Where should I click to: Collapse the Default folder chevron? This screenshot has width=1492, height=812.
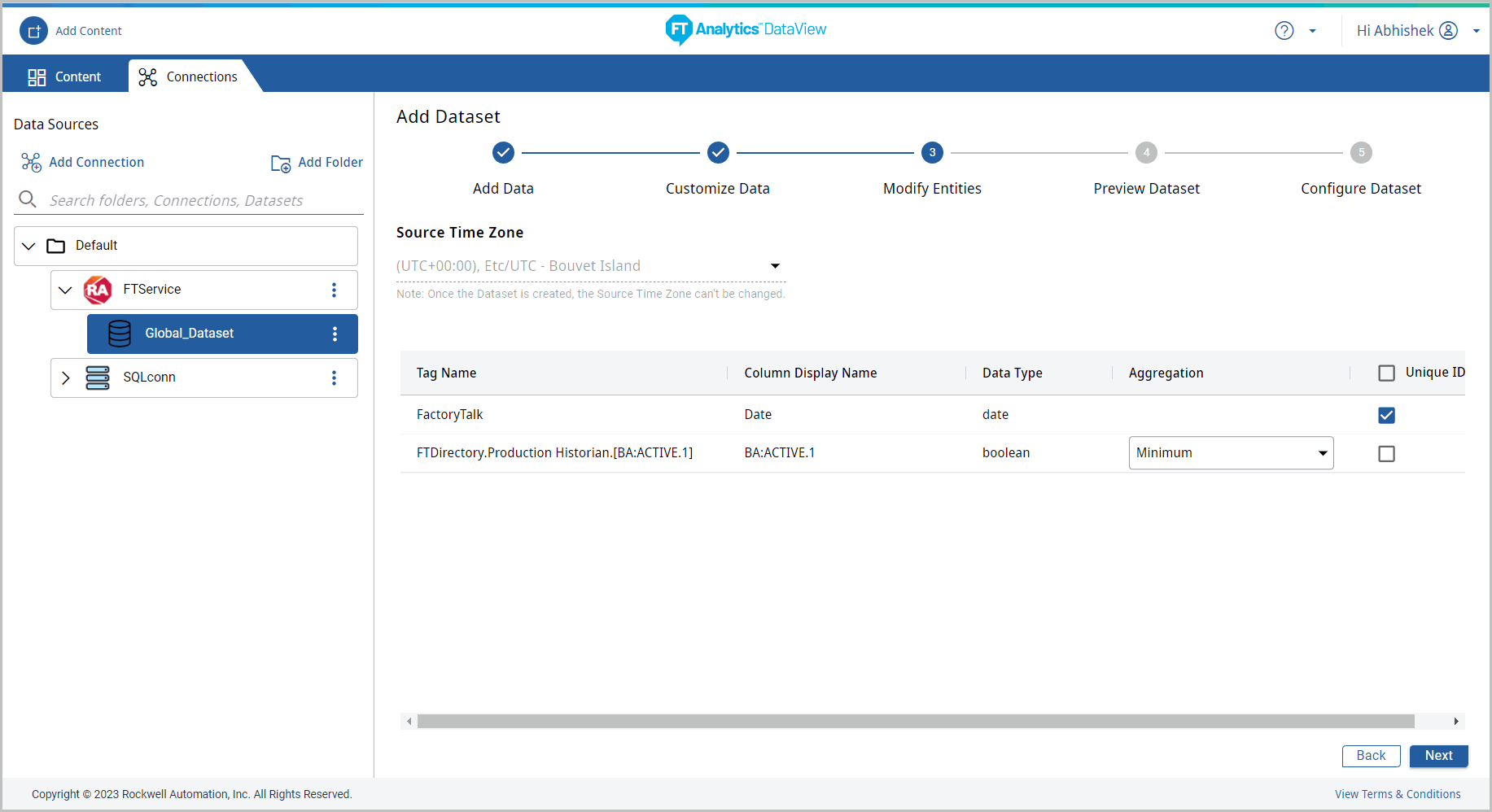[28, 246]
